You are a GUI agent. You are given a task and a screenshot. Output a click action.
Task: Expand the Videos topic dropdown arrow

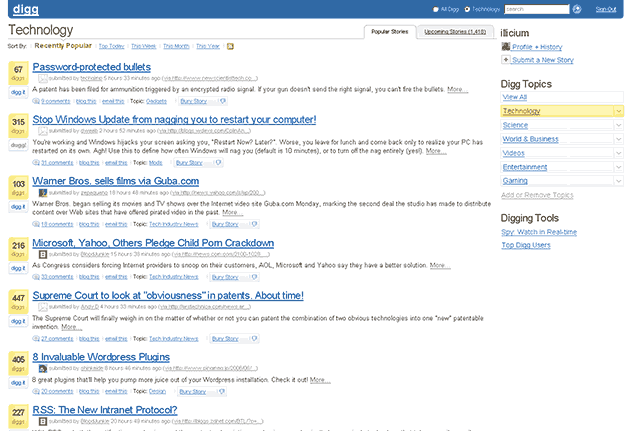click(x=619, y=153)
